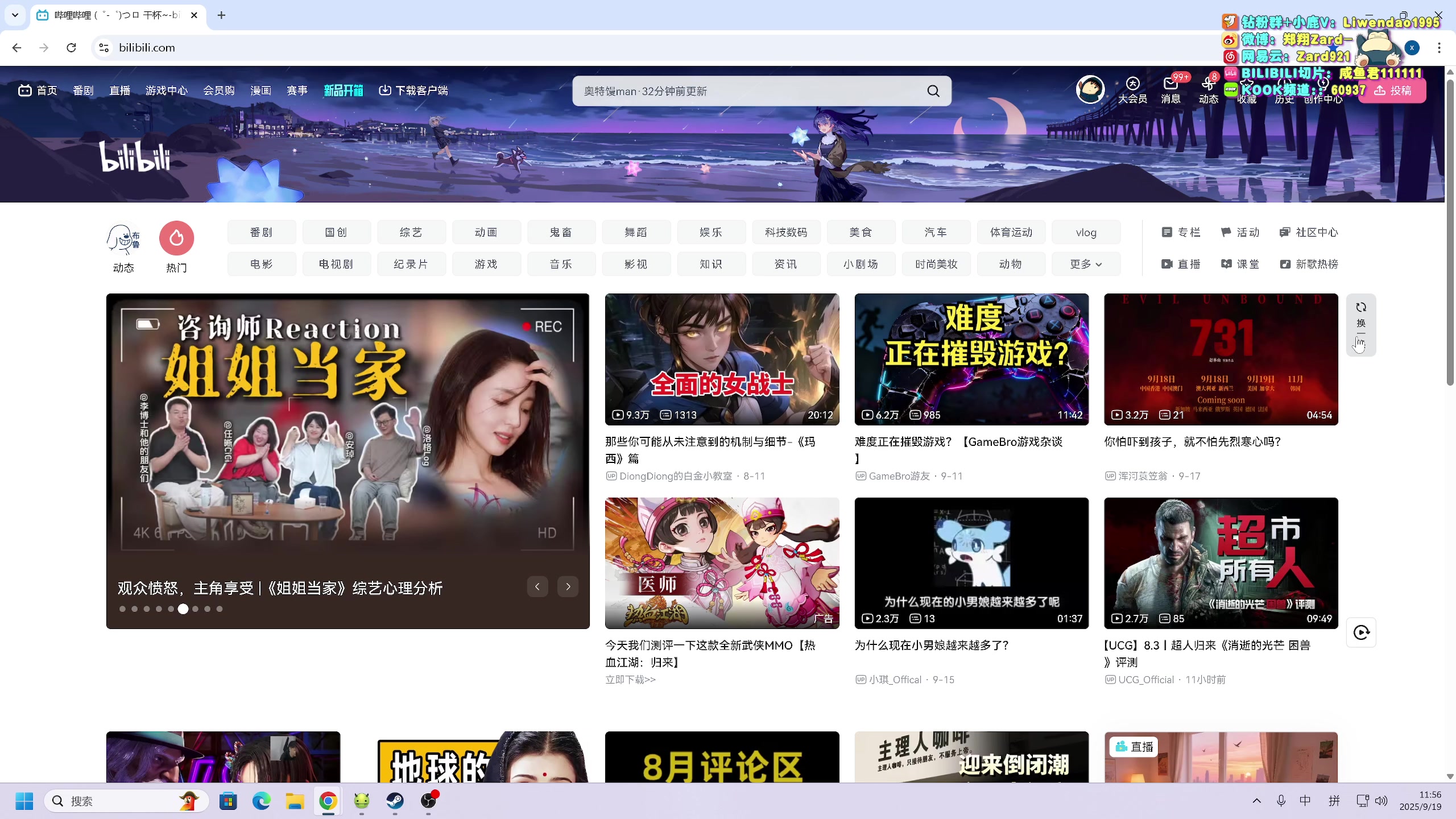1456x819 pixels.
Task: Open 专栏 column icon link
Action: click(1181, 232)
